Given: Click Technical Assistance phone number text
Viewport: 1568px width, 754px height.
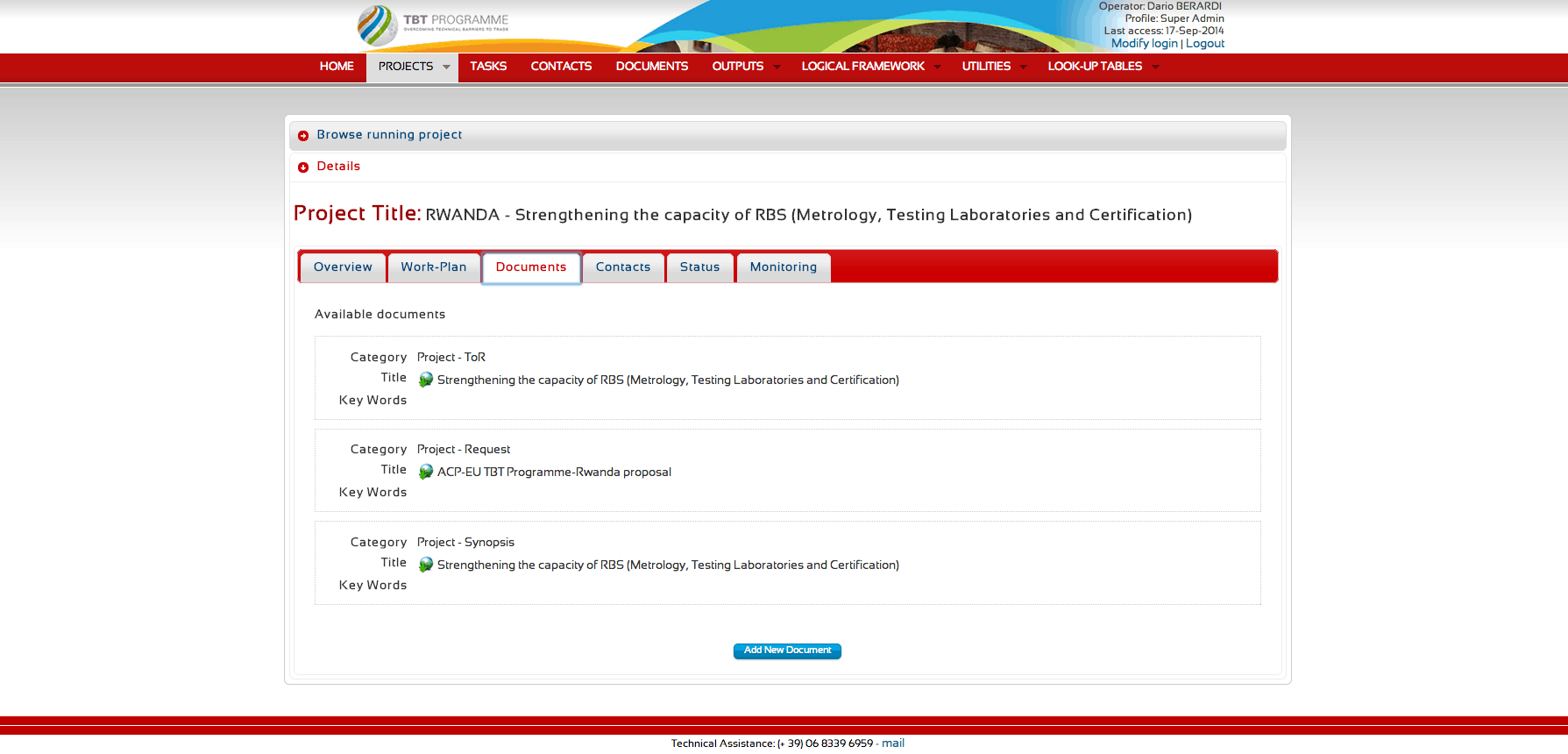Looking at the screenshot, I should (772, 743).
